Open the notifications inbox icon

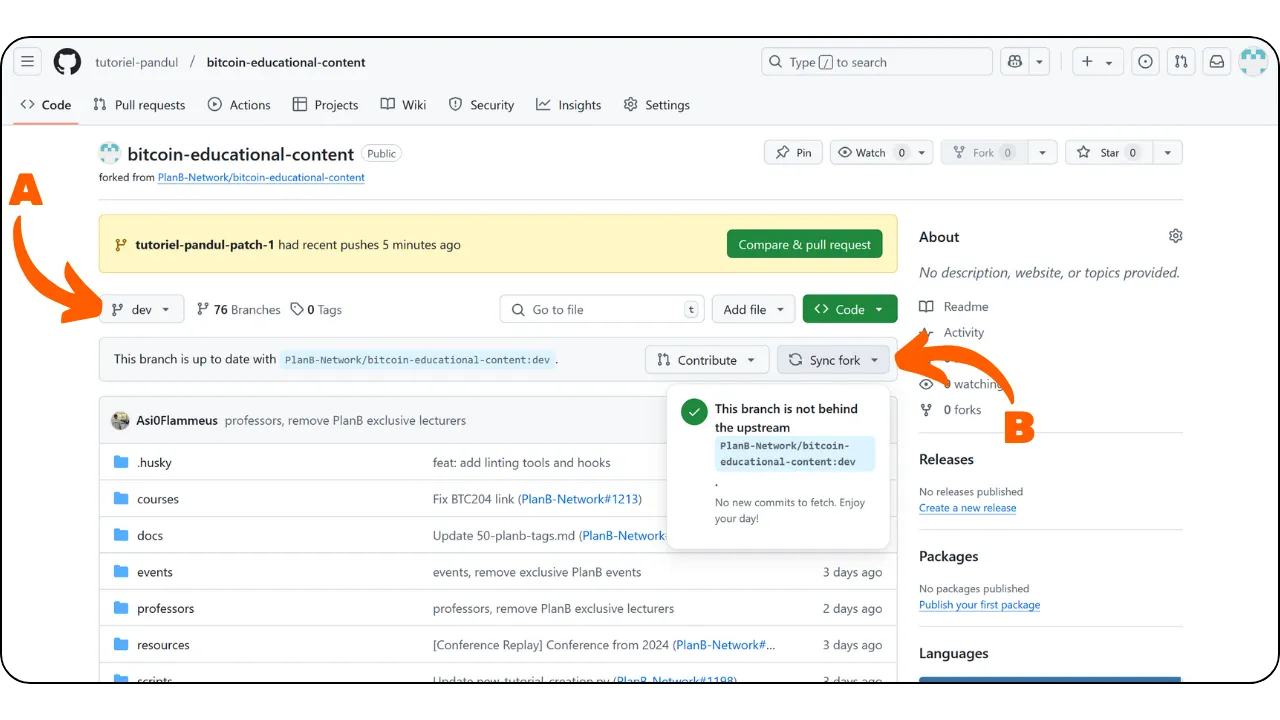pyautogui.click(x=1217, y=62)
